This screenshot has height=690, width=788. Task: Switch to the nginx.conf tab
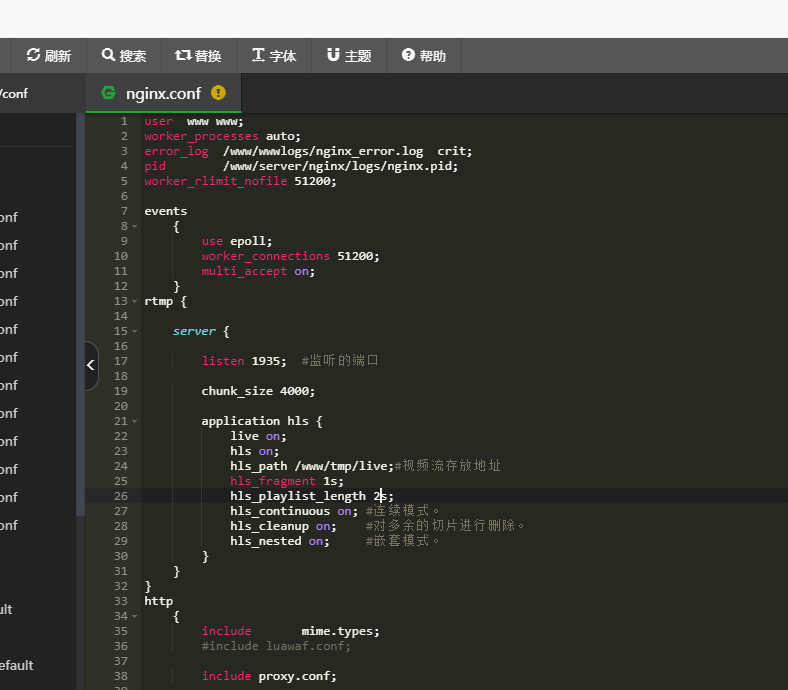tap(163, 93)
